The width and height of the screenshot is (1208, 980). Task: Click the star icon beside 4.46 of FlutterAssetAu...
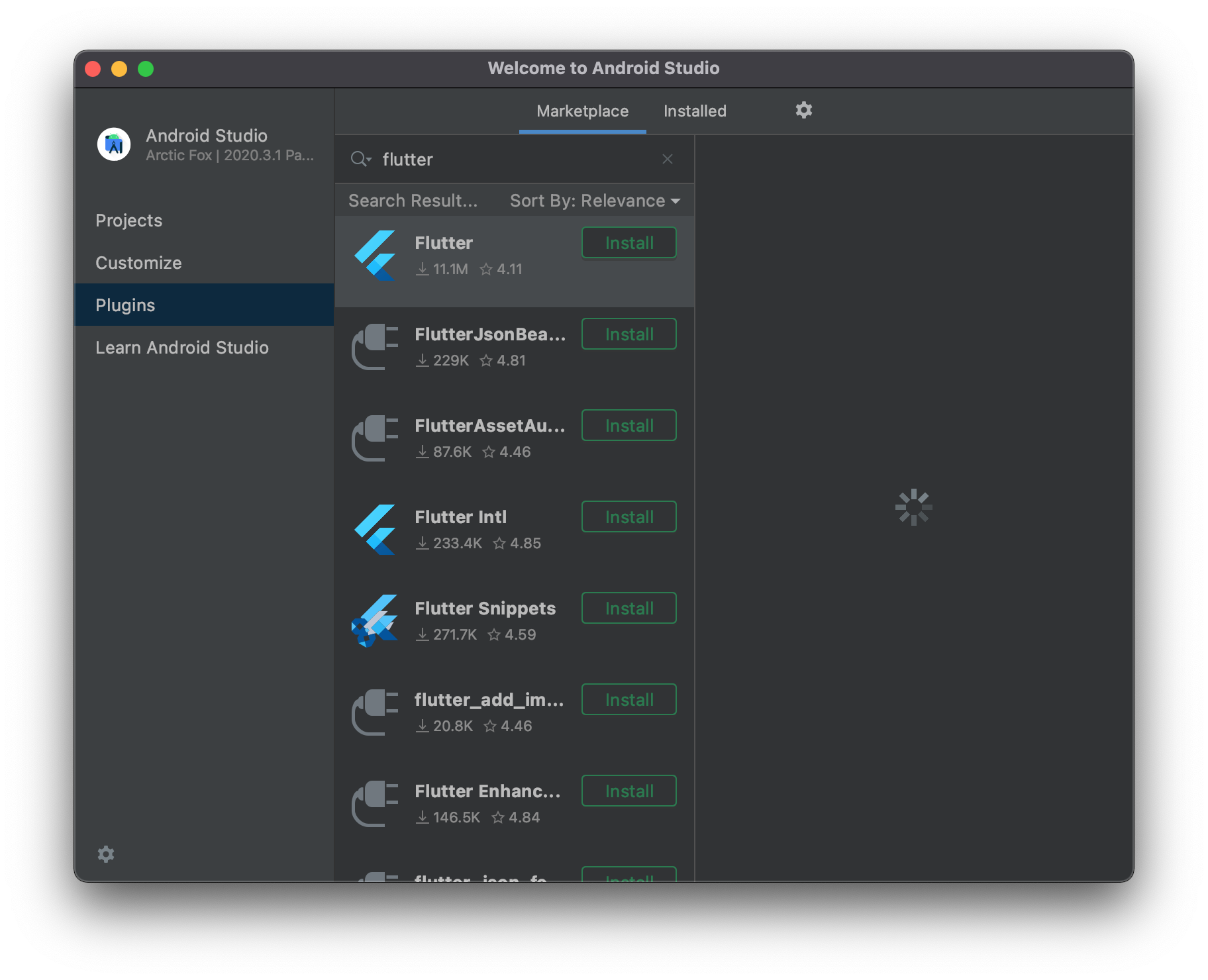pyautogui.click(x=489, y=452)
